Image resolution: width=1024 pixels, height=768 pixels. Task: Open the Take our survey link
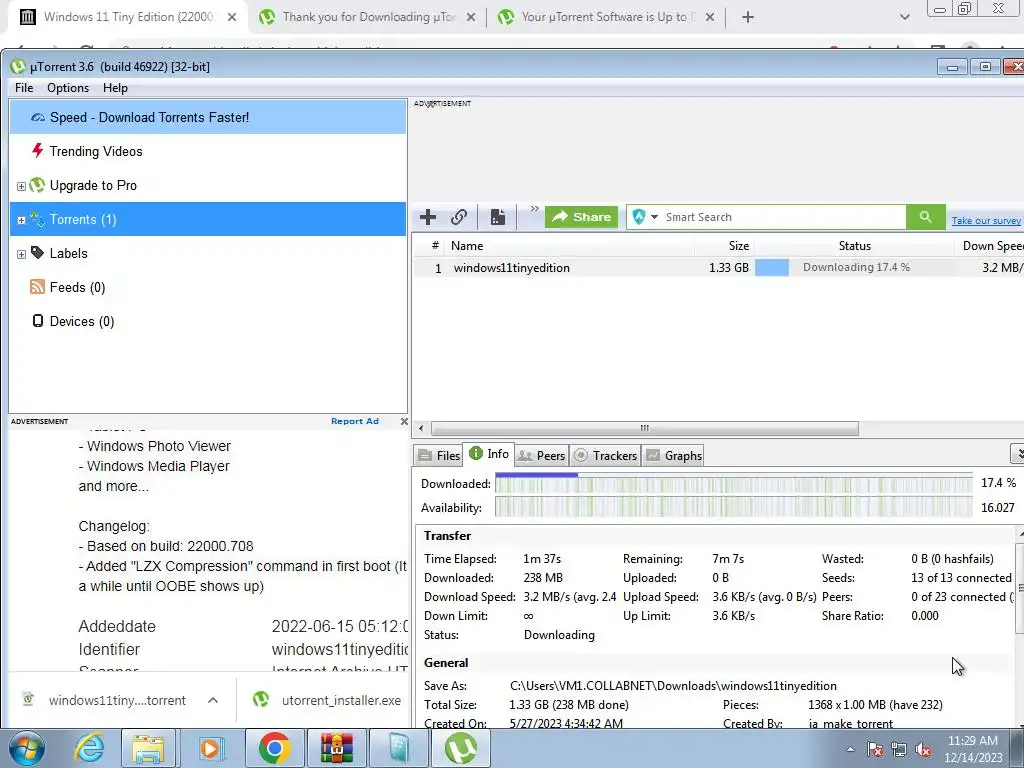[x=985, y=221]
